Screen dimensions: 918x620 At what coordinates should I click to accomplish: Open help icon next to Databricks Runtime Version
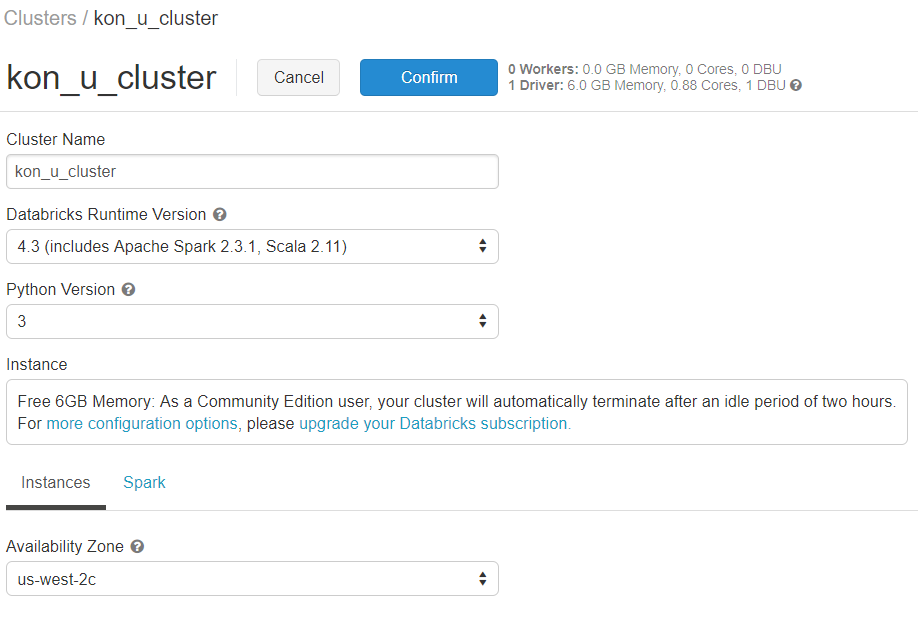pos(220,214)
